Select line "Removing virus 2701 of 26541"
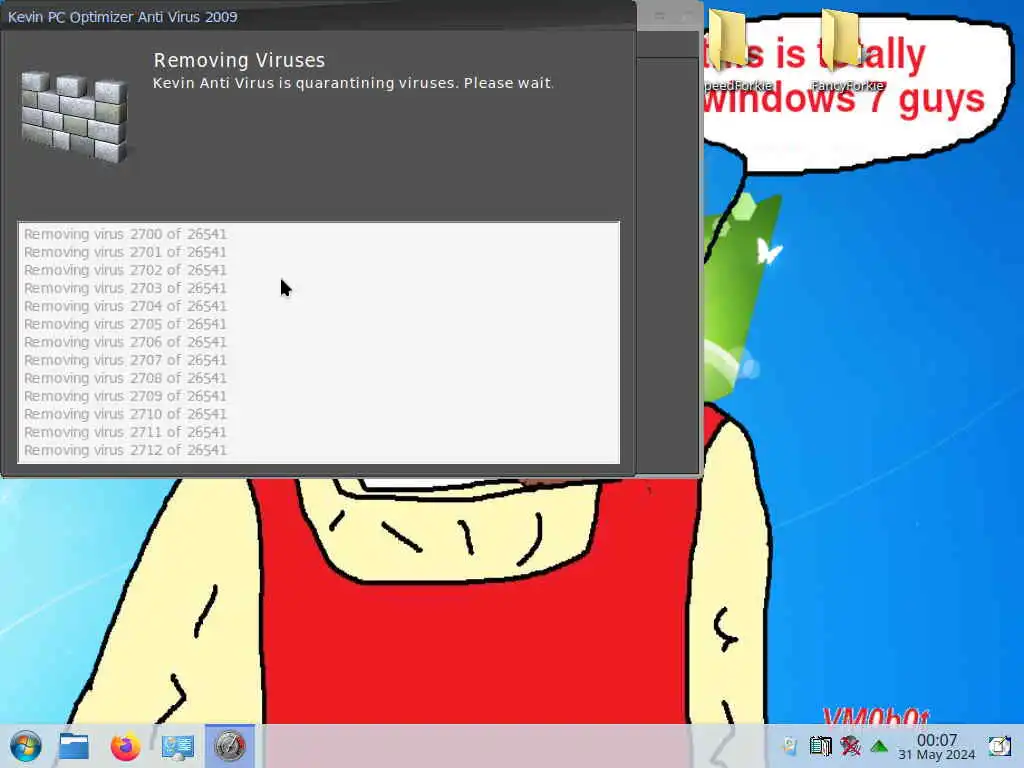The width and height of the screenshot is (1024, 768). tap(125, 252)
